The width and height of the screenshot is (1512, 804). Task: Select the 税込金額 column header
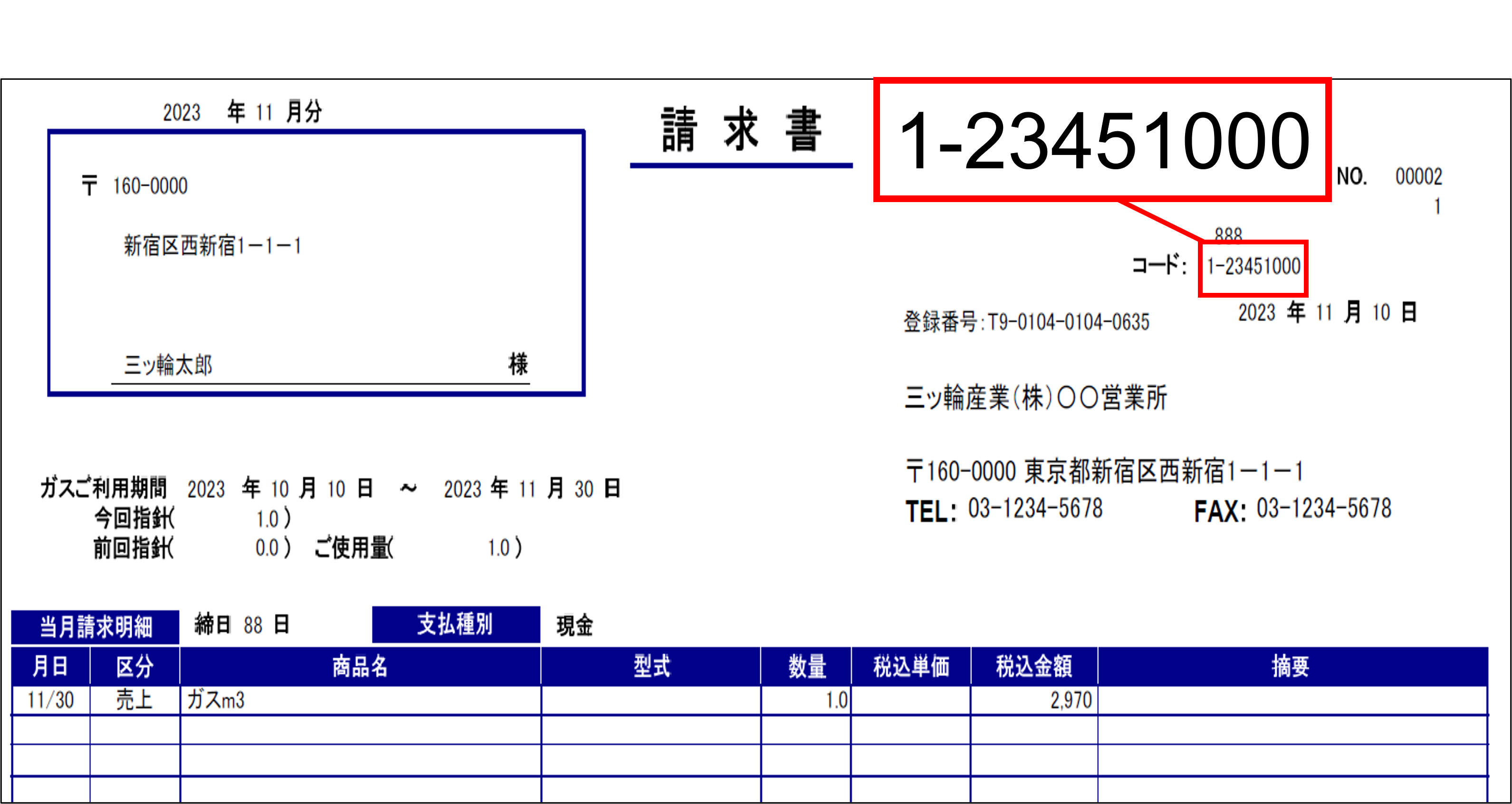[x=1034, y=667]
